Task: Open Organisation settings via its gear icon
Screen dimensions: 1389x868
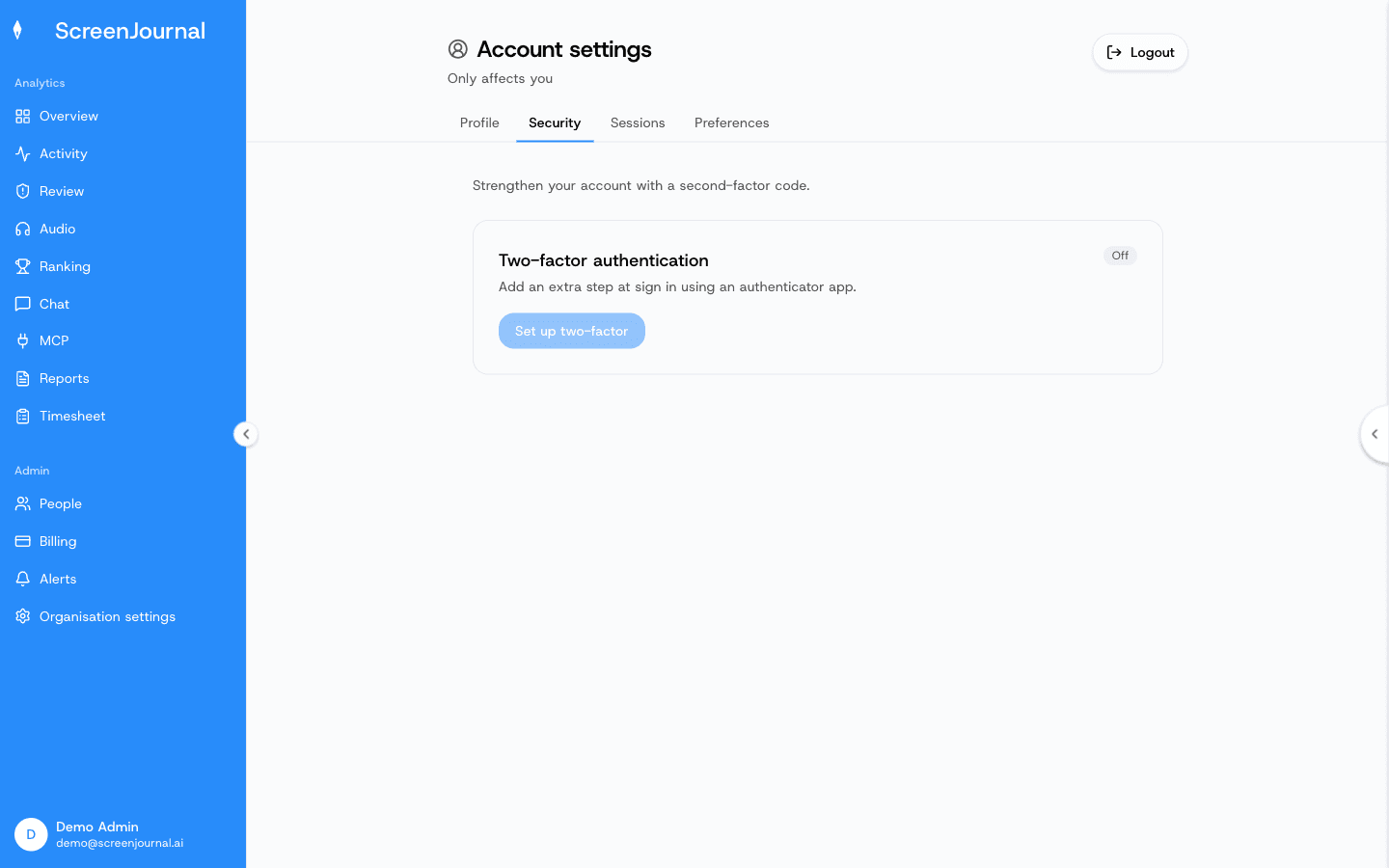Action: tap(23, 617)
